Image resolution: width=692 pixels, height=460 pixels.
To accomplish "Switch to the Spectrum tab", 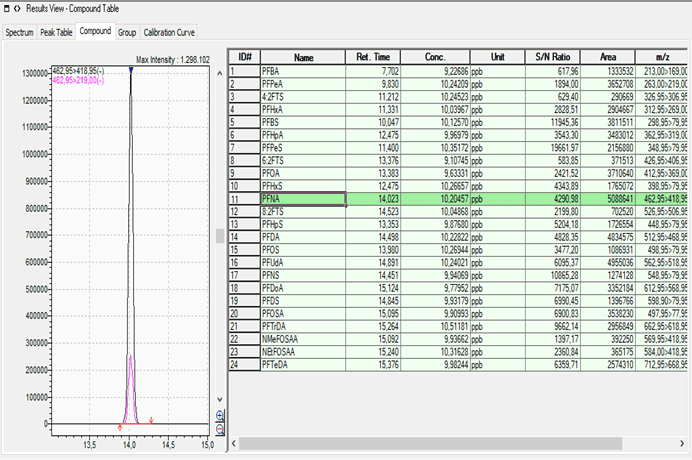I will tap(19, 32).
